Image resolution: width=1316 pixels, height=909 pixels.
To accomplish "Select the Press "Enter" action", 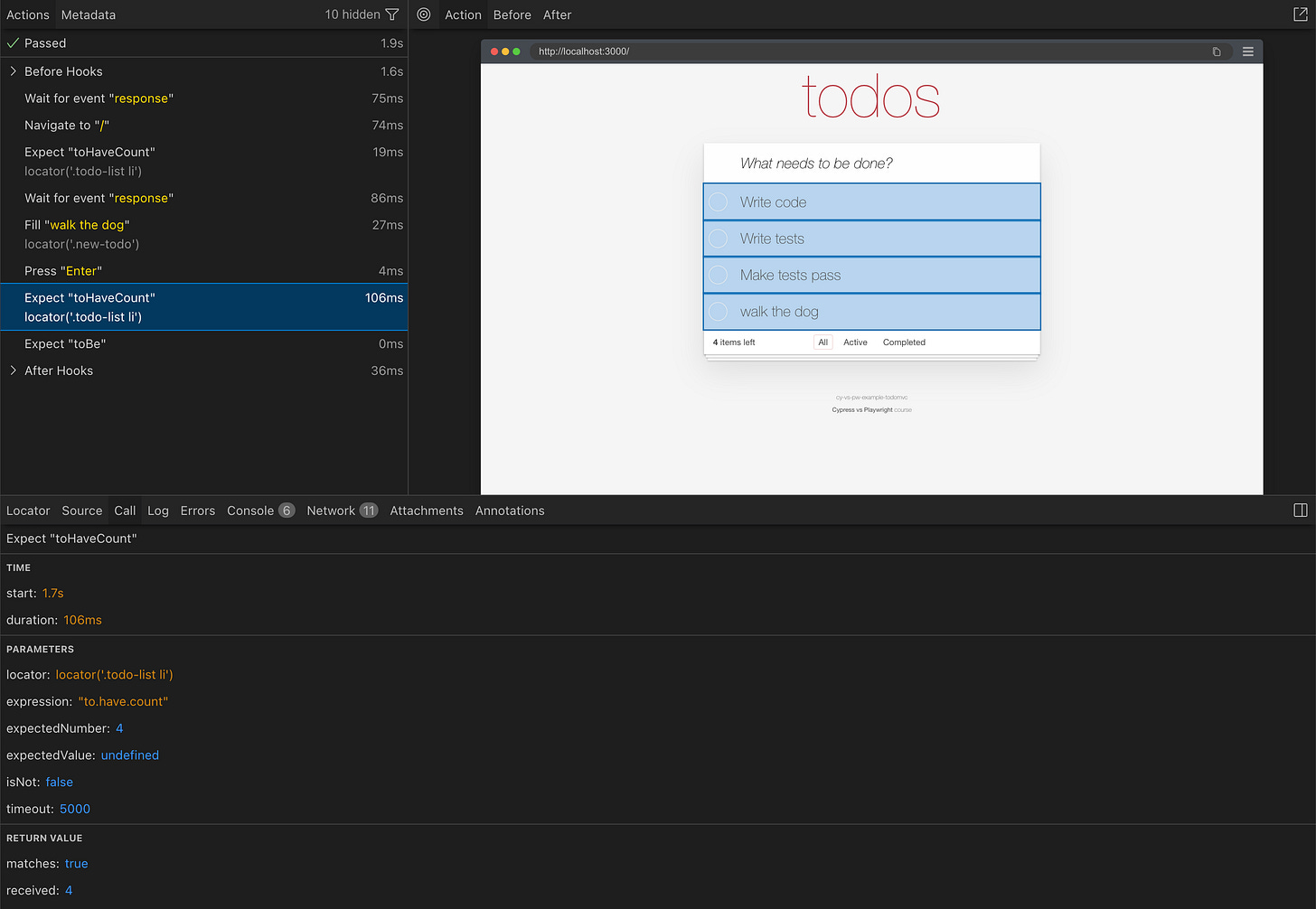I will (x=204, y=271).
